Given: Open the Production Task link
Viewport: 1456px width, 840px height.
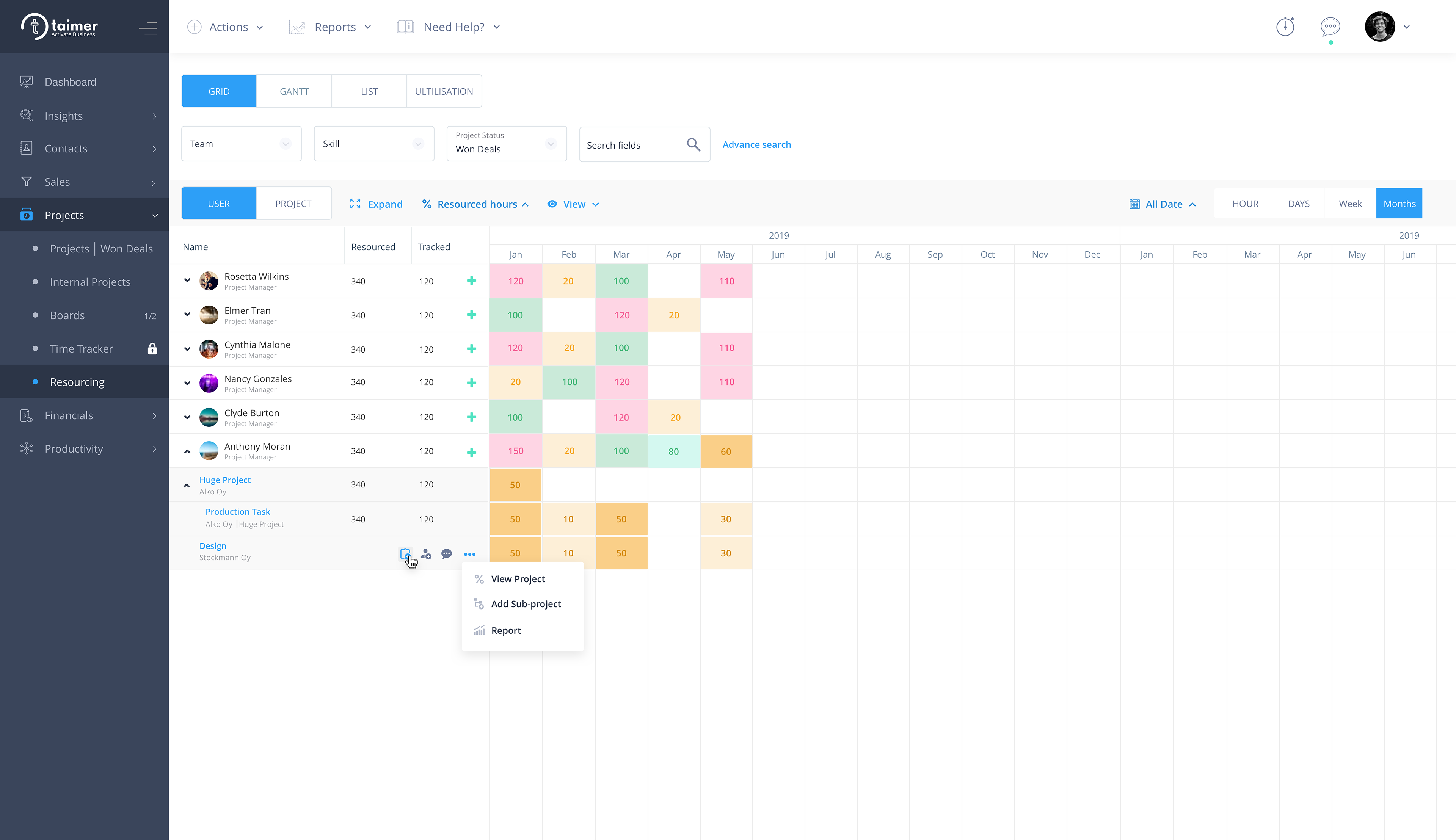Looking at the screenshot, I should tap(238, 512).
